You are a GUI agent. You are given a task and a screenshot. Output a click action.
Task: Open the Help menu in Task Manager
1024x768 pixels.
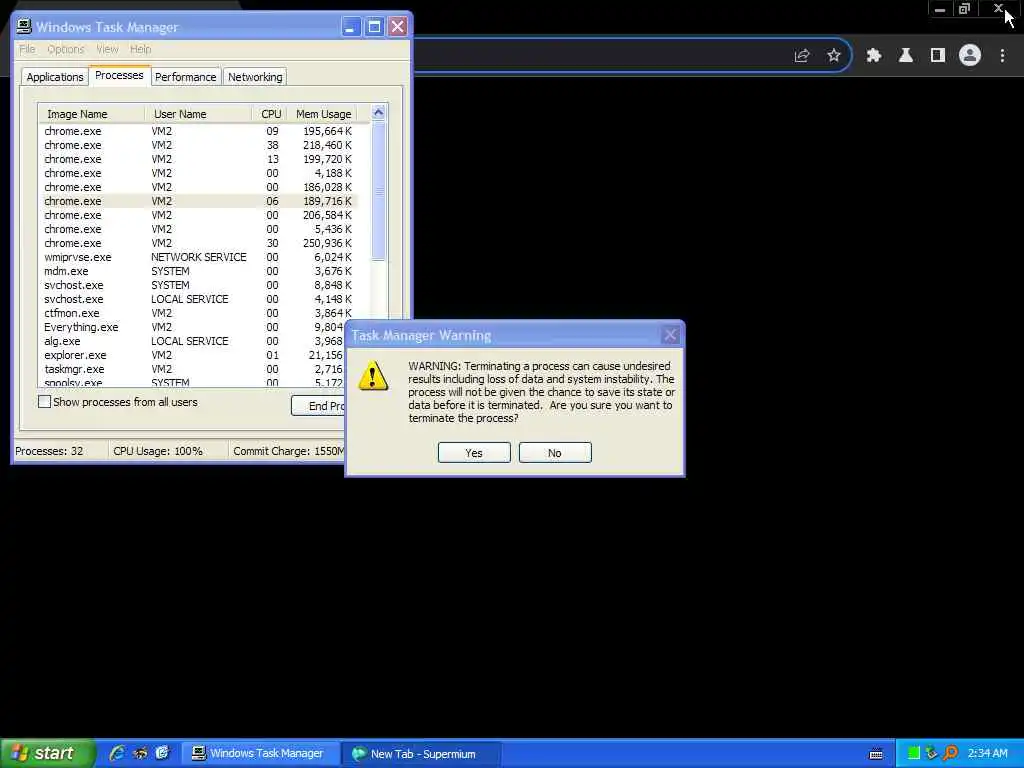pos(140,49)
